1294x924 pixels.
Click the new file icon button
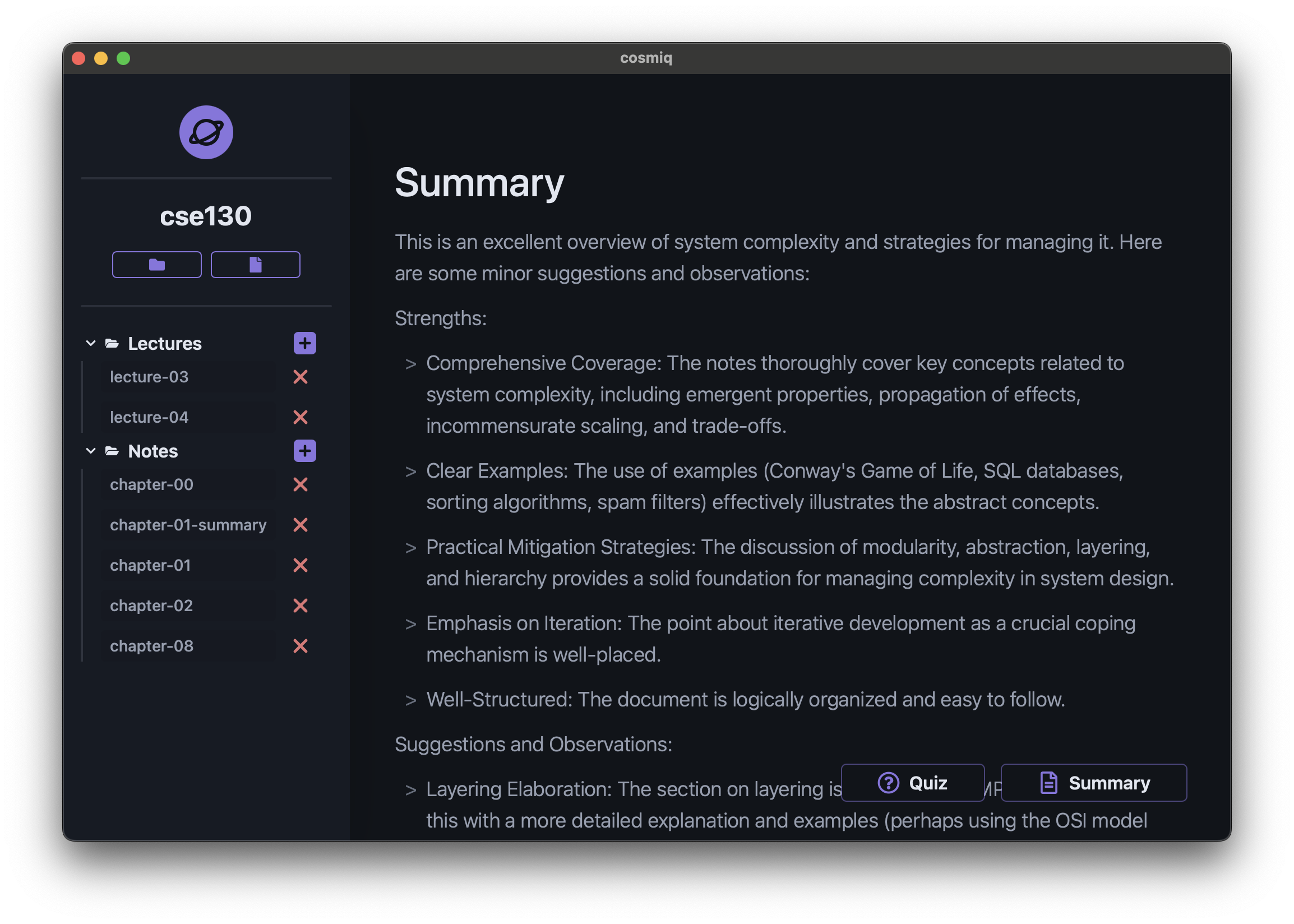click(256, 265)
